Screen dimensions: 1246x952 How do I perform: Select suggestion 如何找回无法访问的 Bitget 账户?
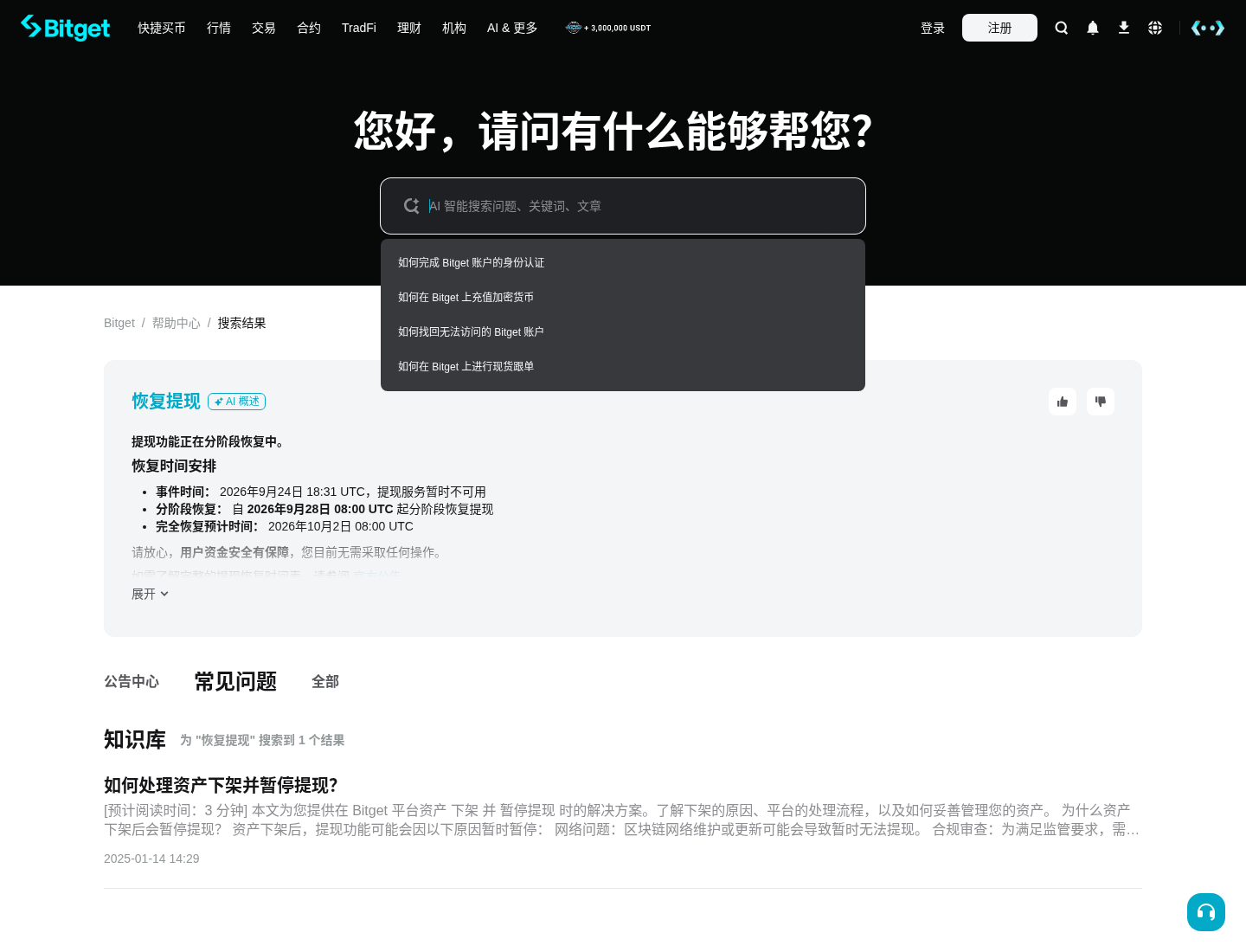(623, 331)
